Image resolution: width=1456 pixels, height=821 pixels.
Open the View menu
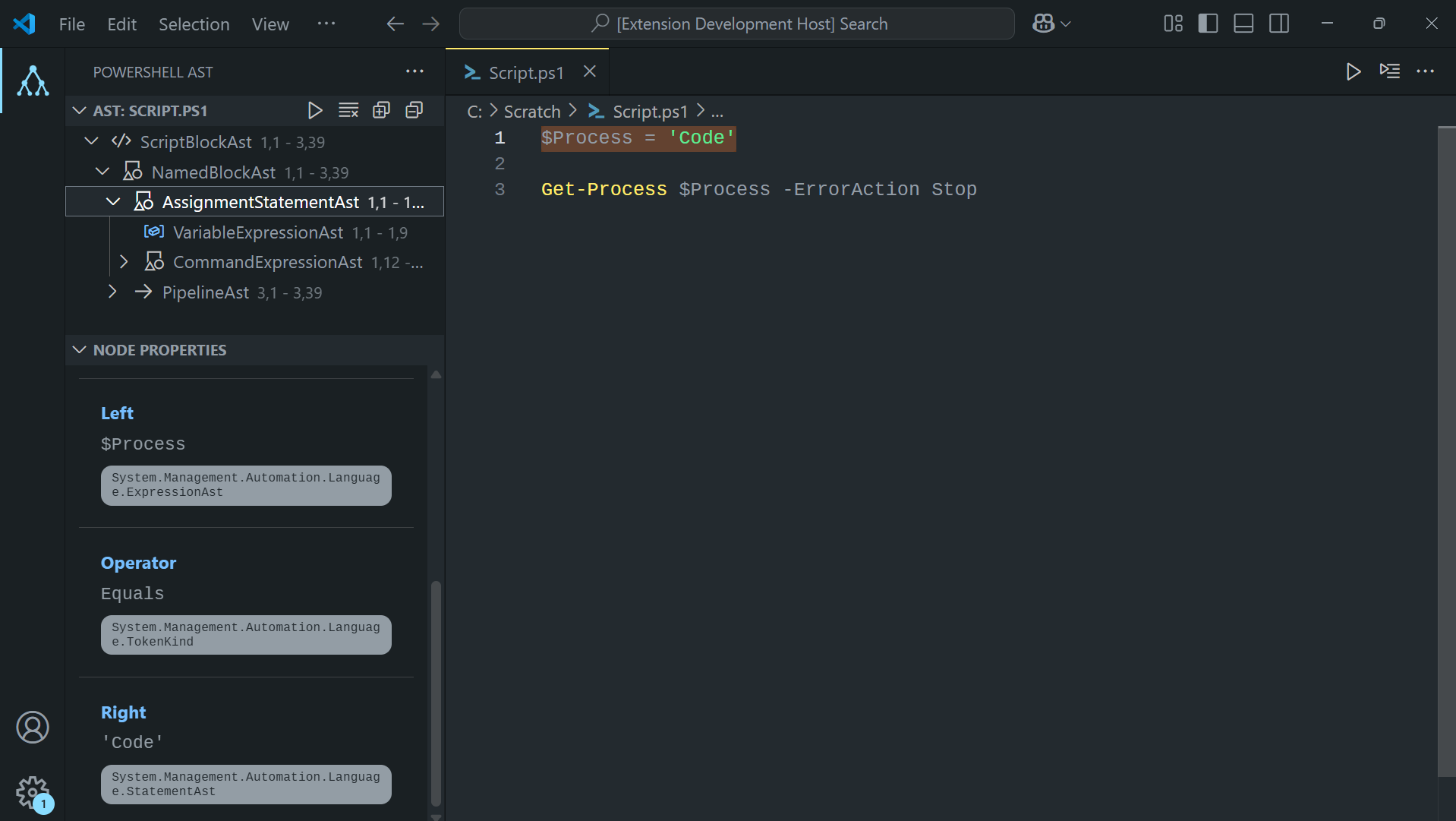[x=270, y=24]
